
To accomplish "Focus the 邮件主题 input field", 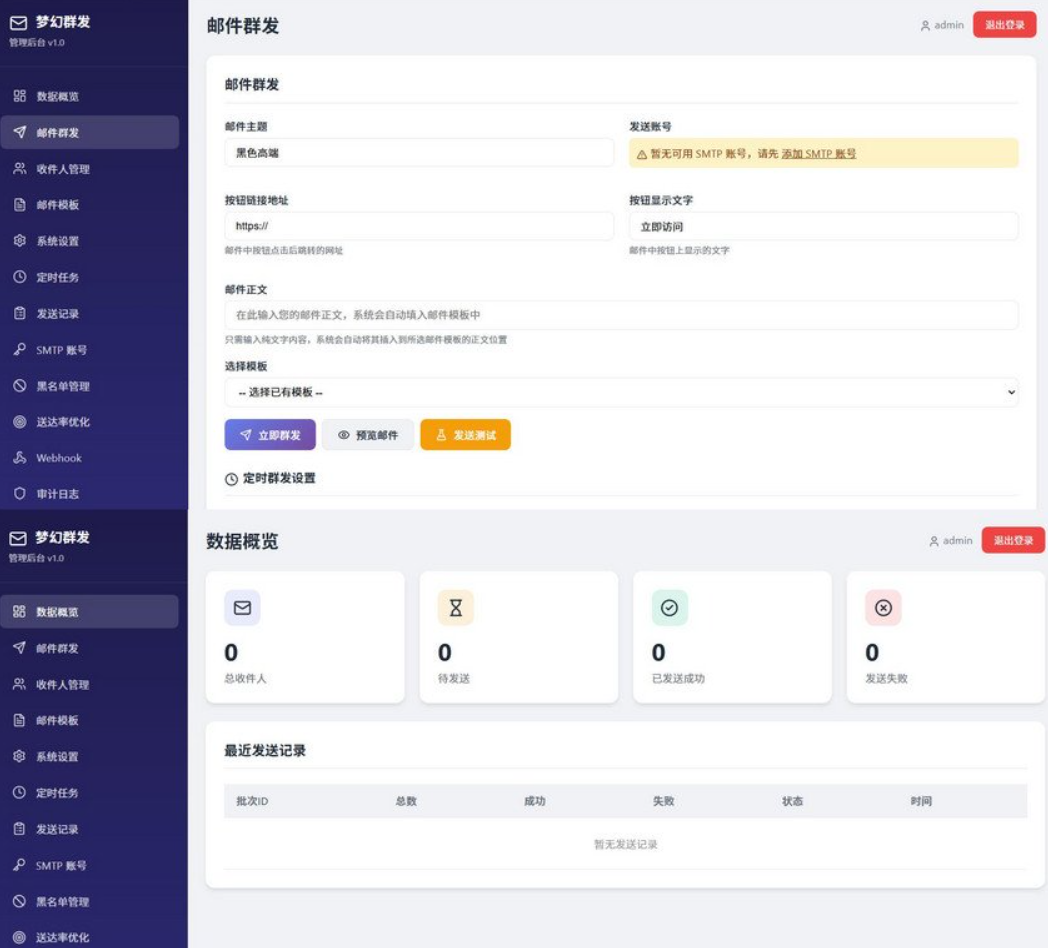I will tap(419, 152).
